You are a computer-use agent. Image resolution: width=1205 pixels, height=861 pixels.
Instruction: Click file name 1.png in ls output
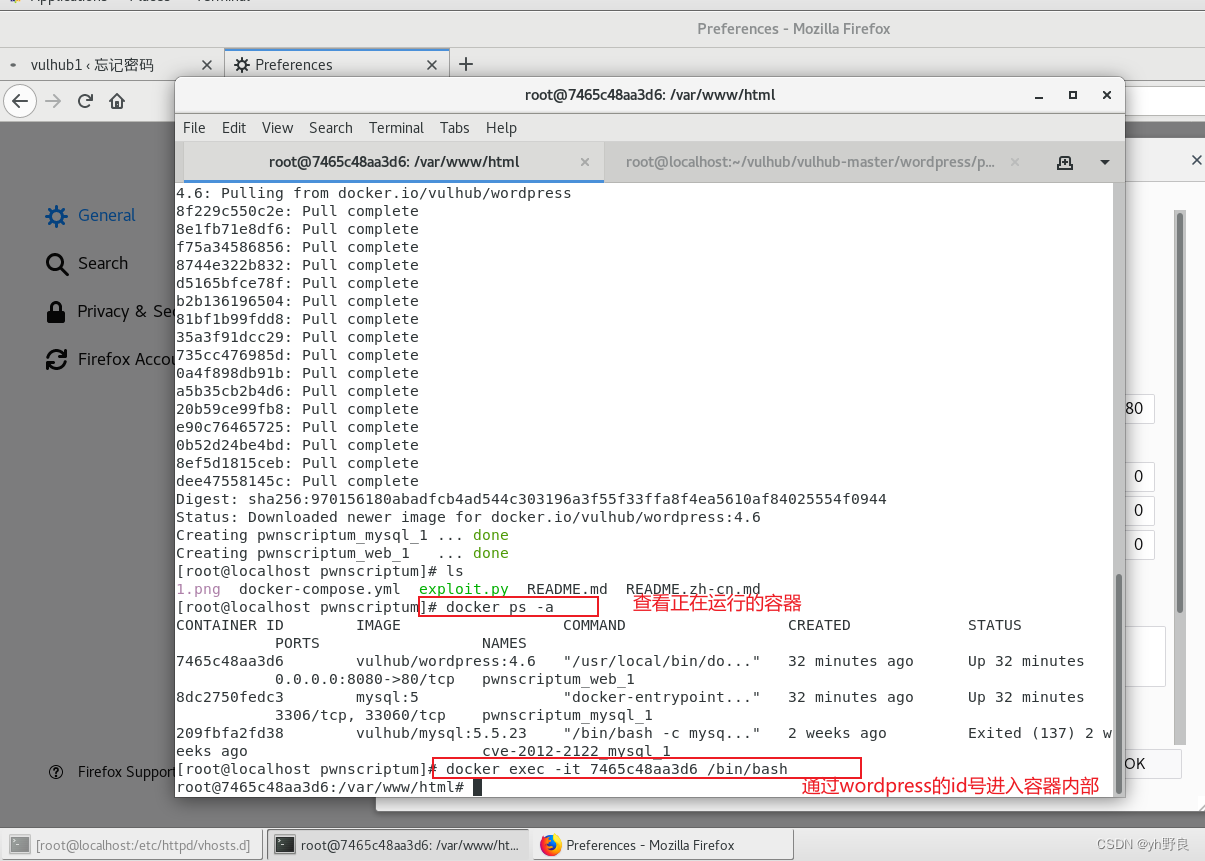(x=198, y=589)
